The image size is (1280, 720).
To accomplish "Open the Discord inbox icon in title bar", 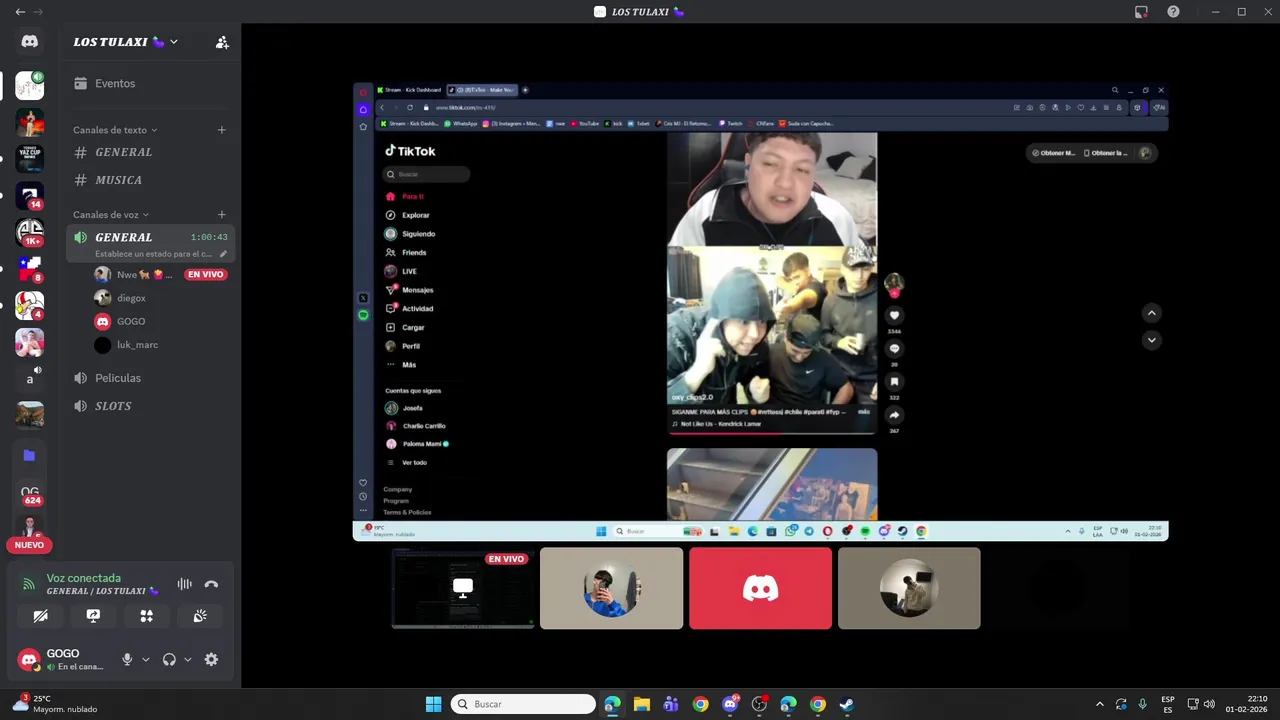I will [1141, 12].
